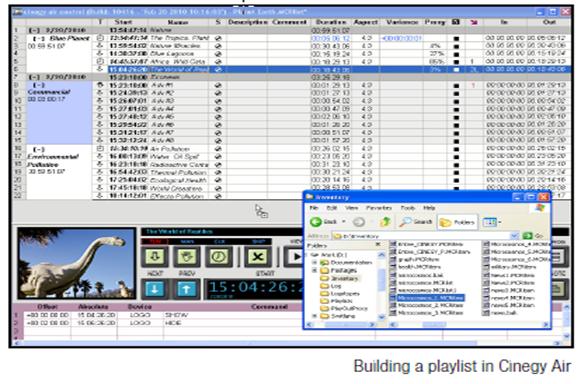Click the status icon of Thermal Pollution row
The image size is (588, 384).
pos(218,172)
